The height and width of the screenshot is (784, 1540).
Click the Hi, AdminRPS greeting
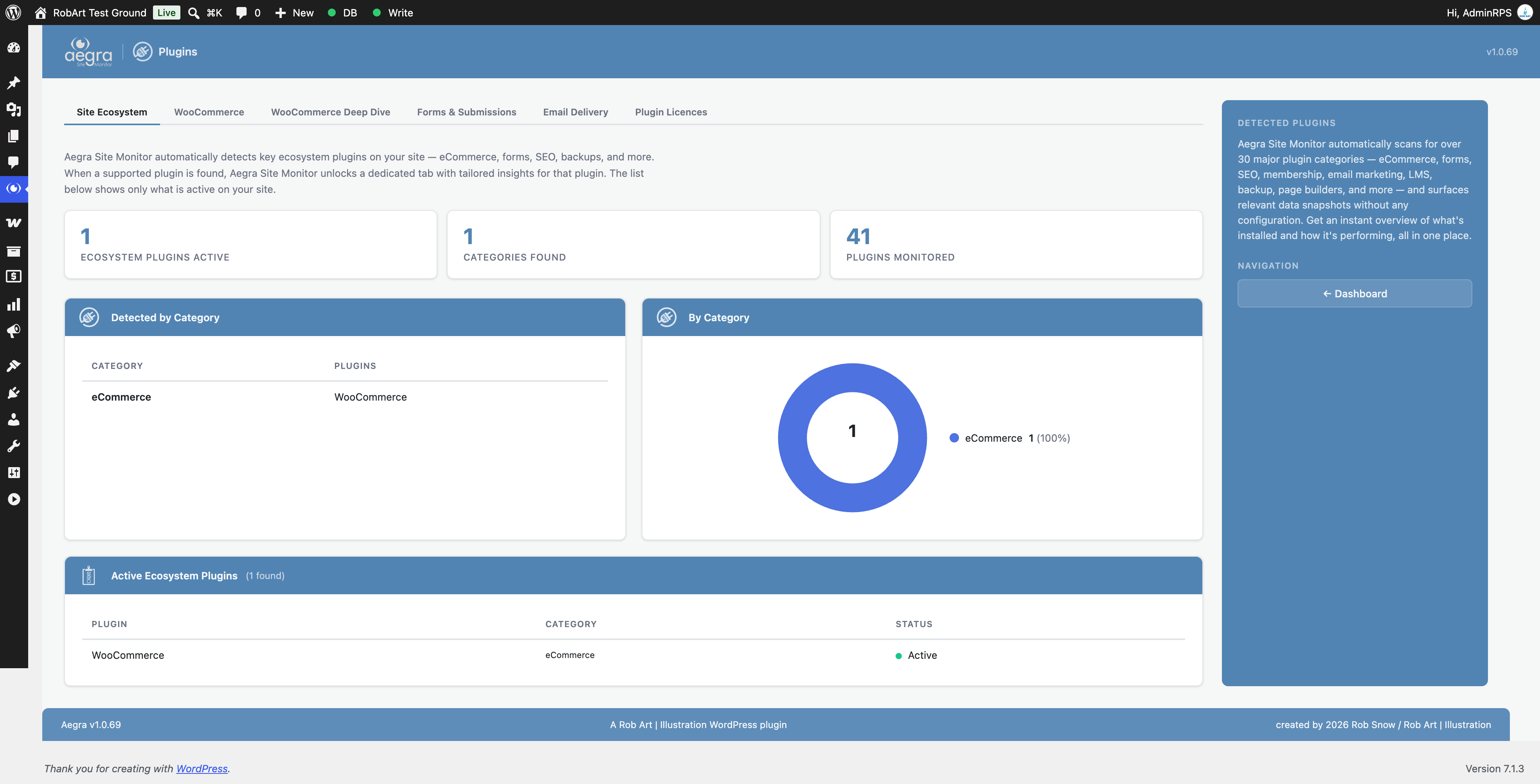click(x=1479, y=13)
